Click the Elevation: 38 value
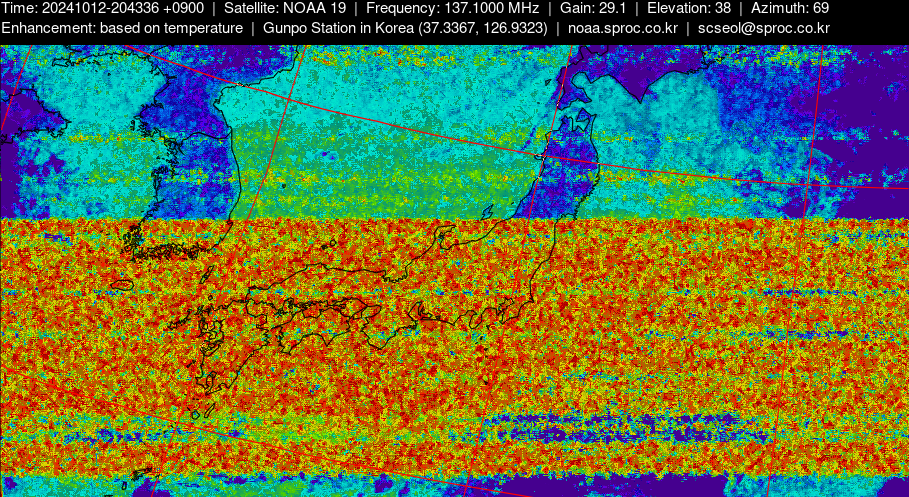The width and height of the screenshot is (909, 497). pyautogui.click(x=689, y=8)
